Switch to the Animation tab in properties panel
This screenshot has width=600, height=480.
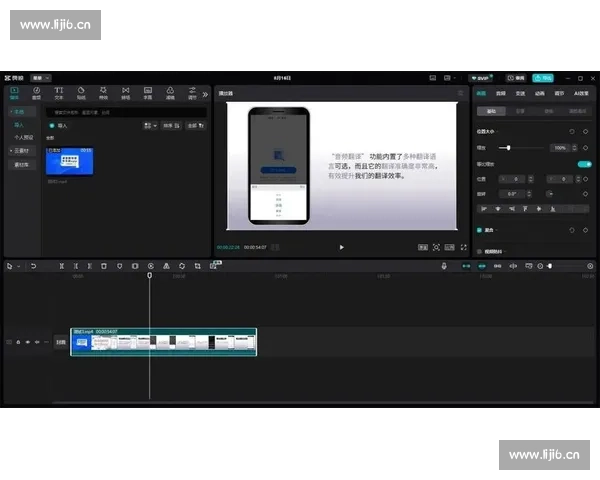540,93
